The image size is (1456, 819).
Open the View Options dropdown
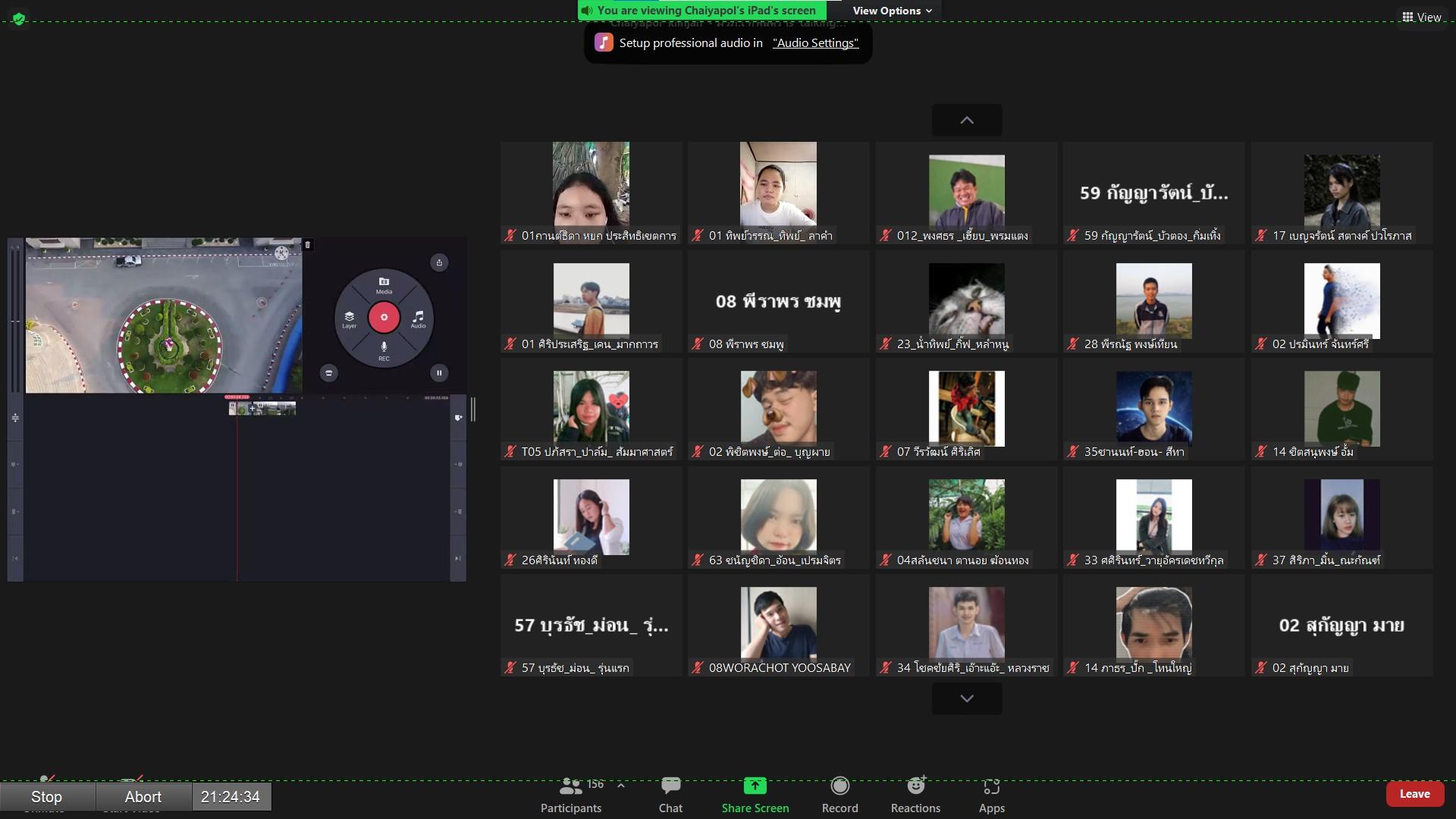coord(892,11)
